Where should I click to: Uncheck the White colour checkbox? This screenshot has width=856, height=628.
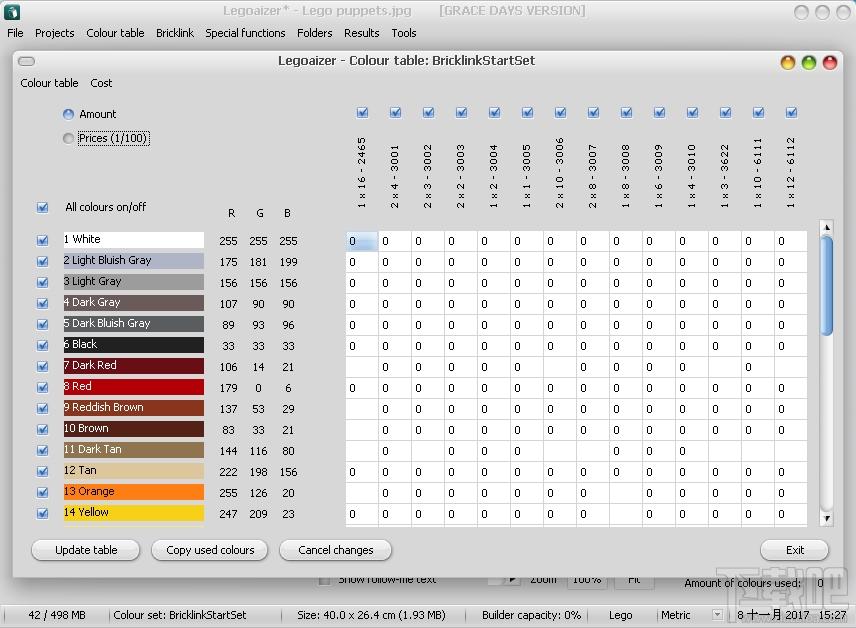pyautogui.click(x=43, y=240)
